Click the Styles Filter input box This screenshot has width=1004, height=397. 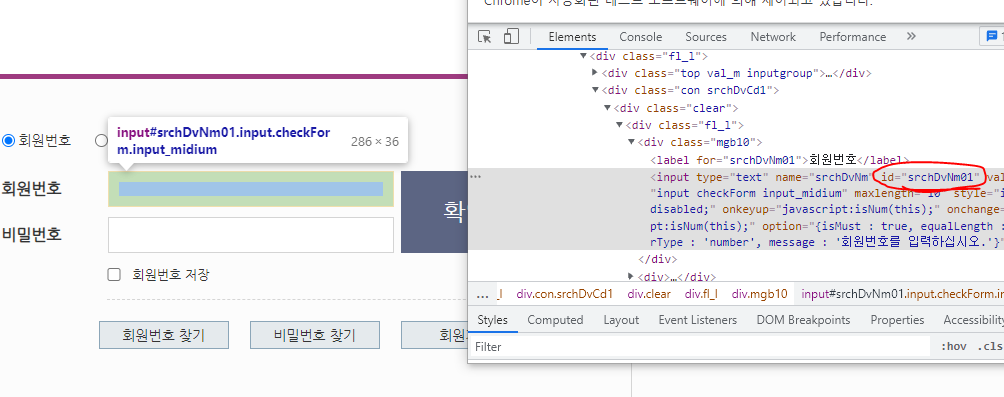point(700,346)
